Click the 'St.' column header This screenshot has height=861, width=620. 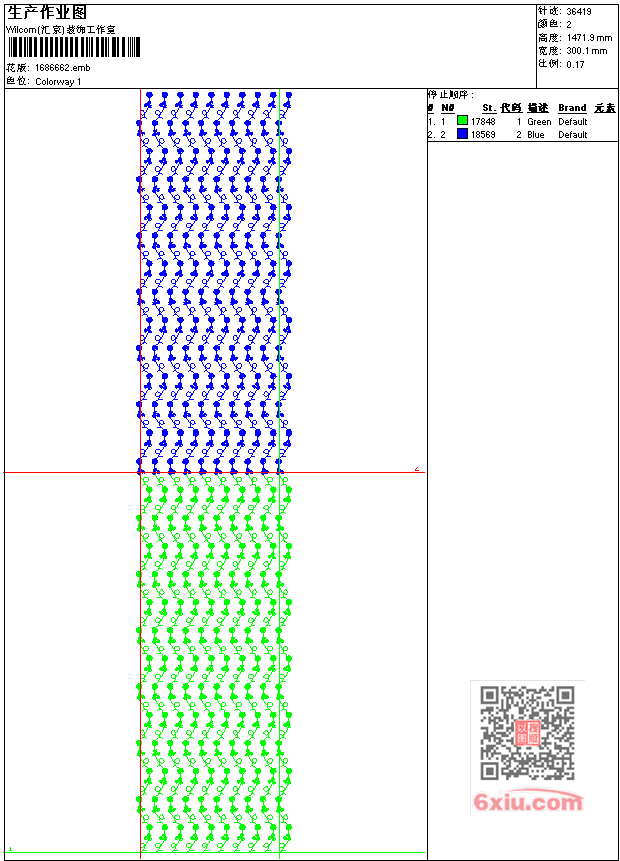point(489,108)
